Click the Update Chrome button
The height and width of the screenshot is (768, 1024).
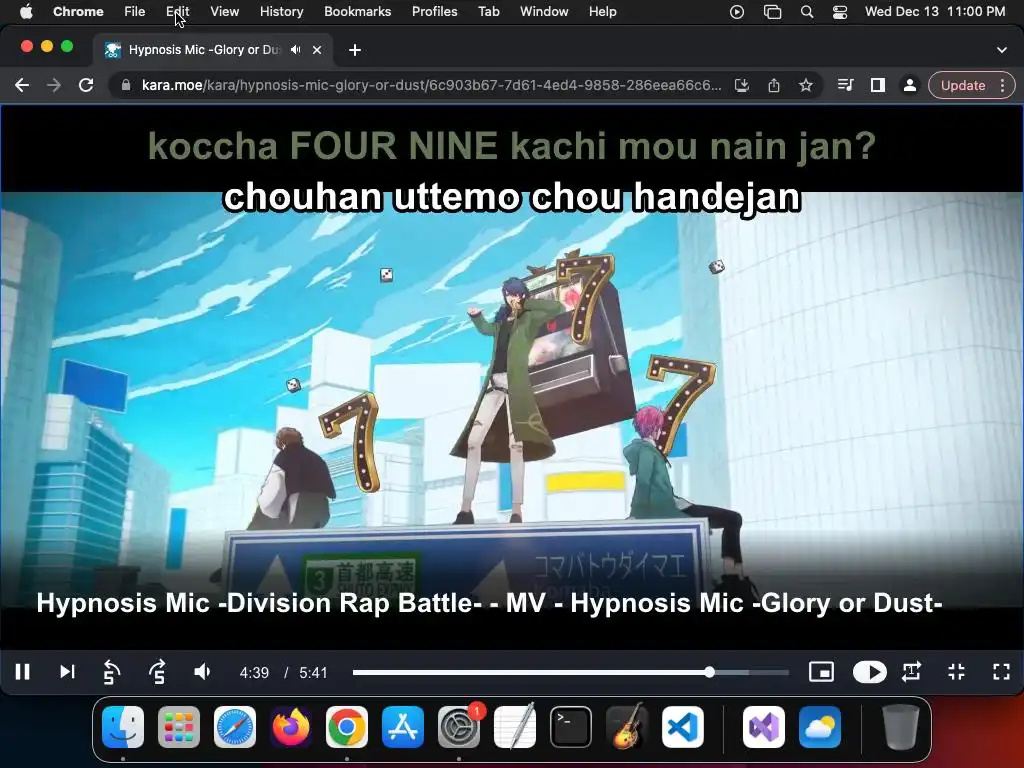pos(963,86)
